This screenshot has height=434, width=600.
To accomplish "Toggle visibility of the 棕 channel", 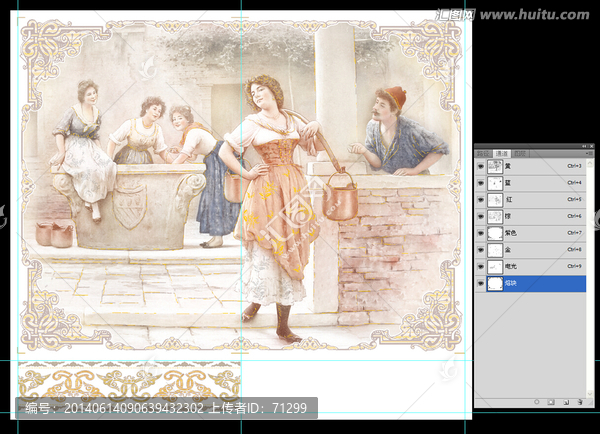I will [481, 217].
